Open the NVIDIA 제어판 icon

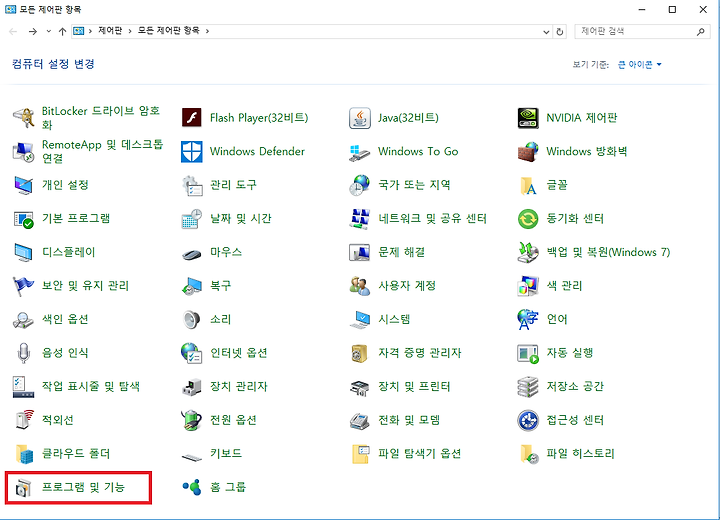528,118
